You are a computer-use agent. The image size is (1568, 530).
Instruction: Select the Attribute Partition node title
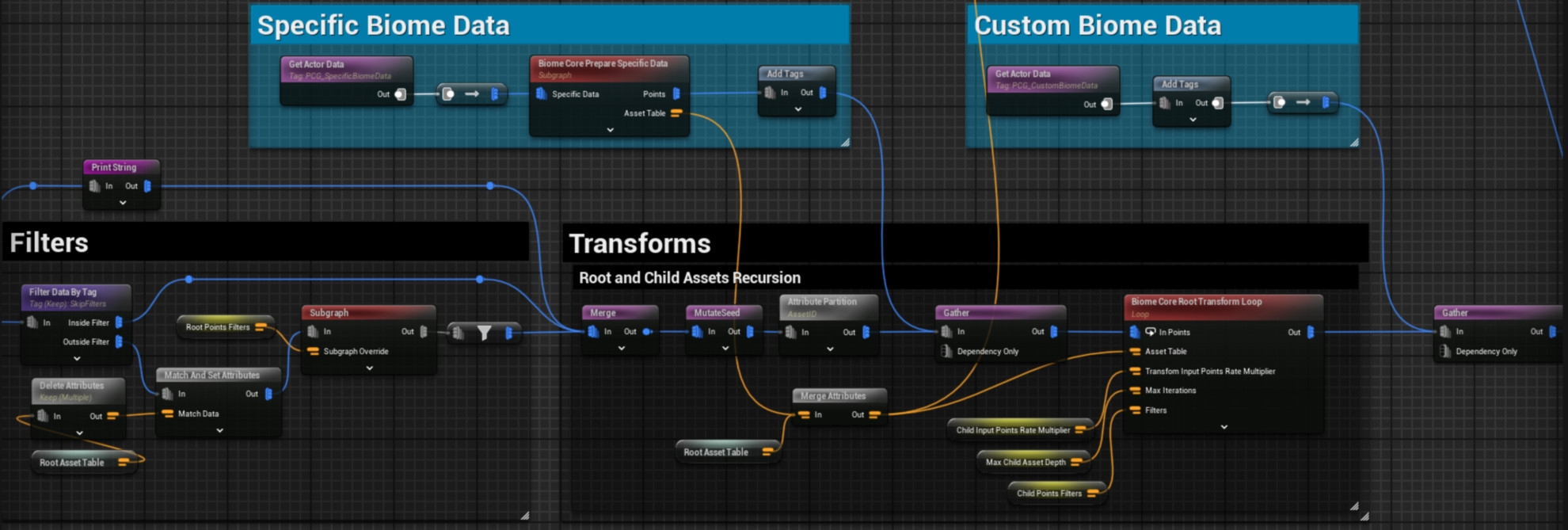click(822, 302)
